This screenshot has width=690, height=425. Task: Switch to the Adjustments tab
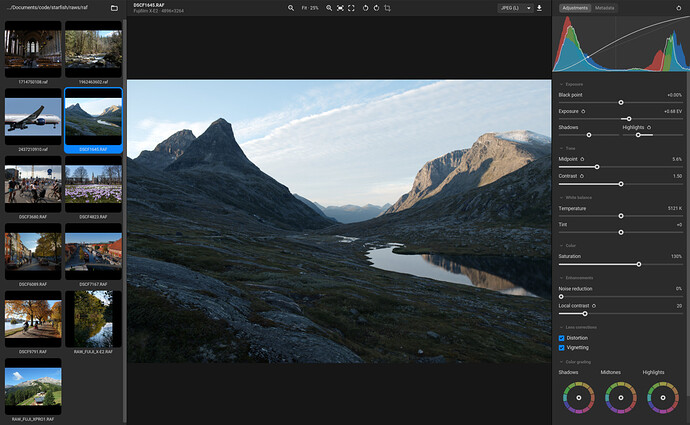575,8
